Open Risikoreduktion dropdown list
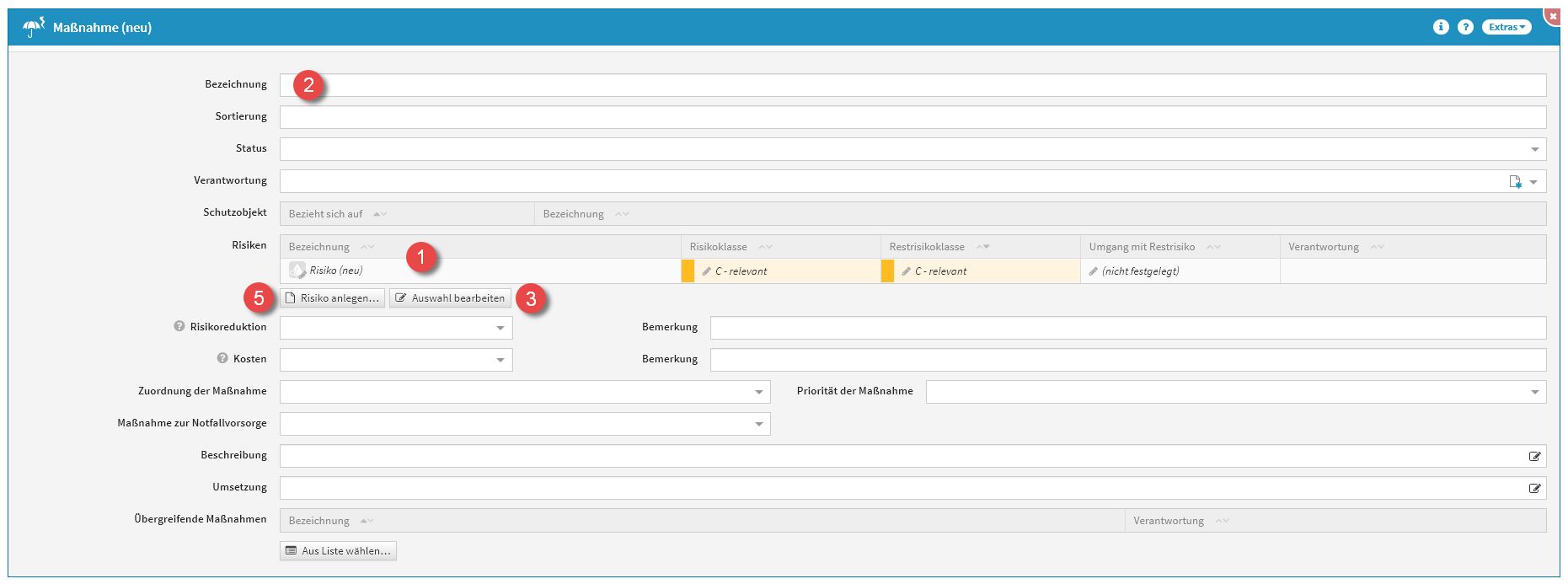This screenshot has height=584, width=1568. coord(500,328)
